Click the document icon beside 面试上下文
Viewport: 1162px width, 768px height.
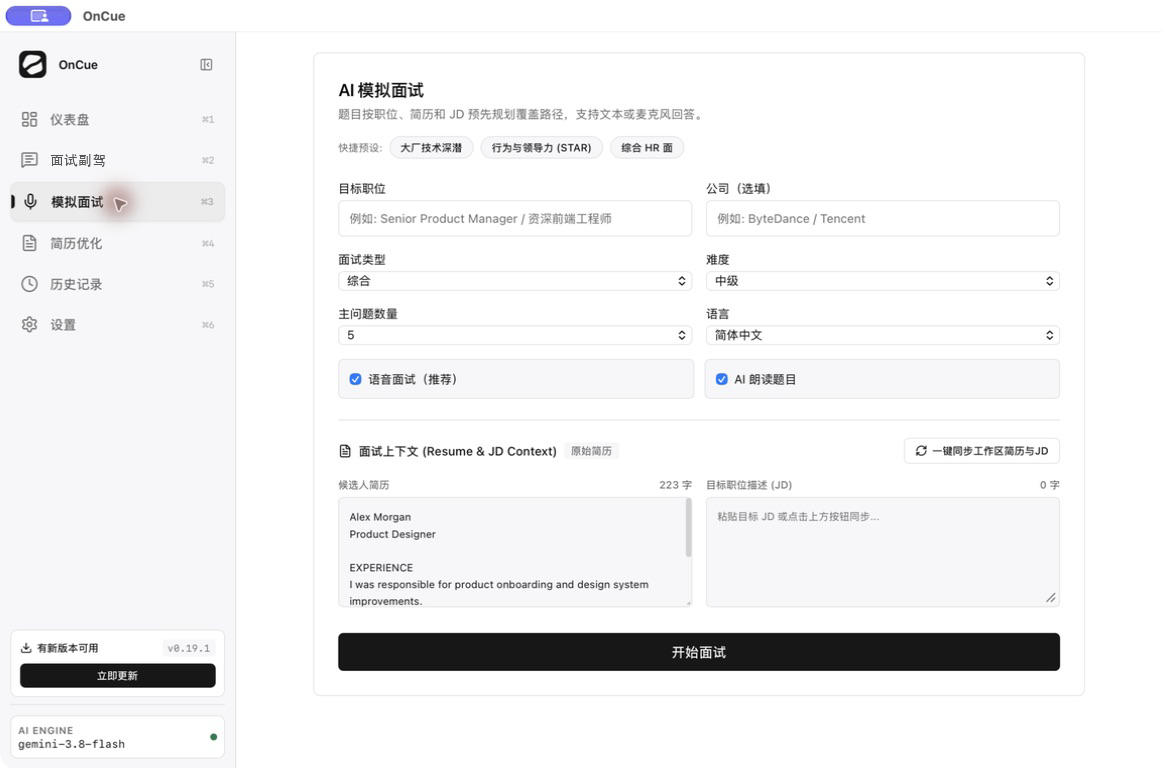pos(345,451)
